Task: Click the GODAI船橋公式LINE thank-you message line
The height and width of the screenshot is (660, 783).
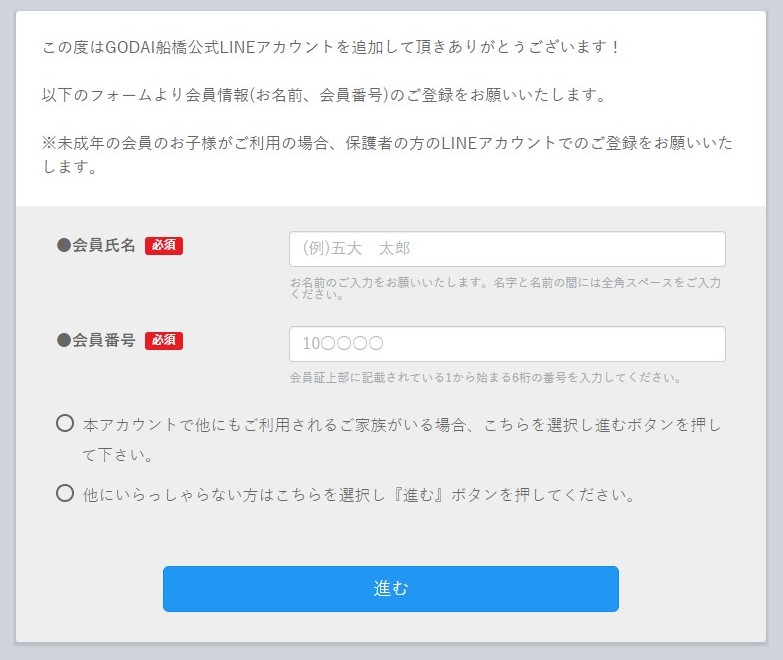Action: (331, 48)
